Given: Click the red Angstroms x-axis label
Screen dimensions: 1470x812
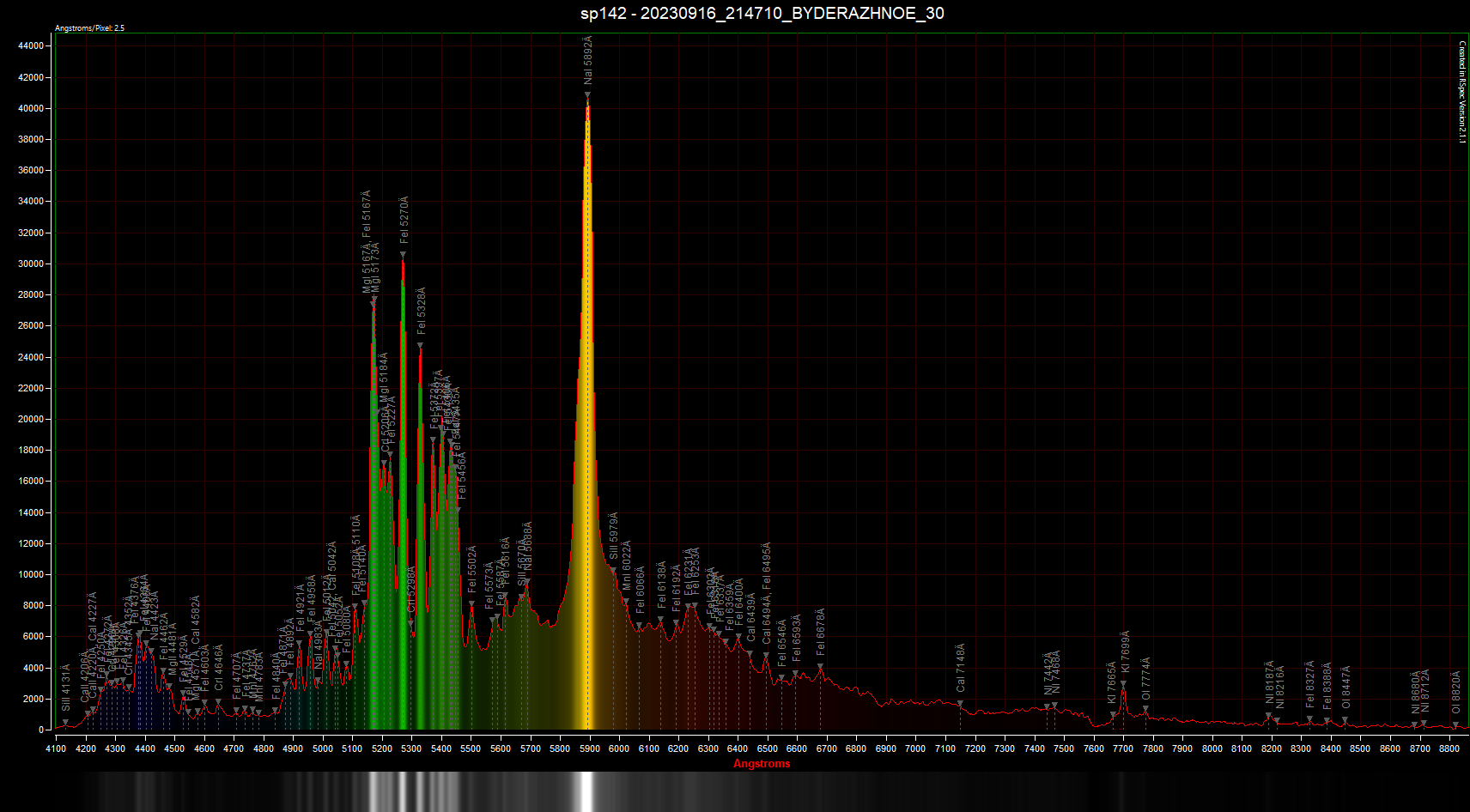Looking at the screenshot, I should click(x=762, y=764).
